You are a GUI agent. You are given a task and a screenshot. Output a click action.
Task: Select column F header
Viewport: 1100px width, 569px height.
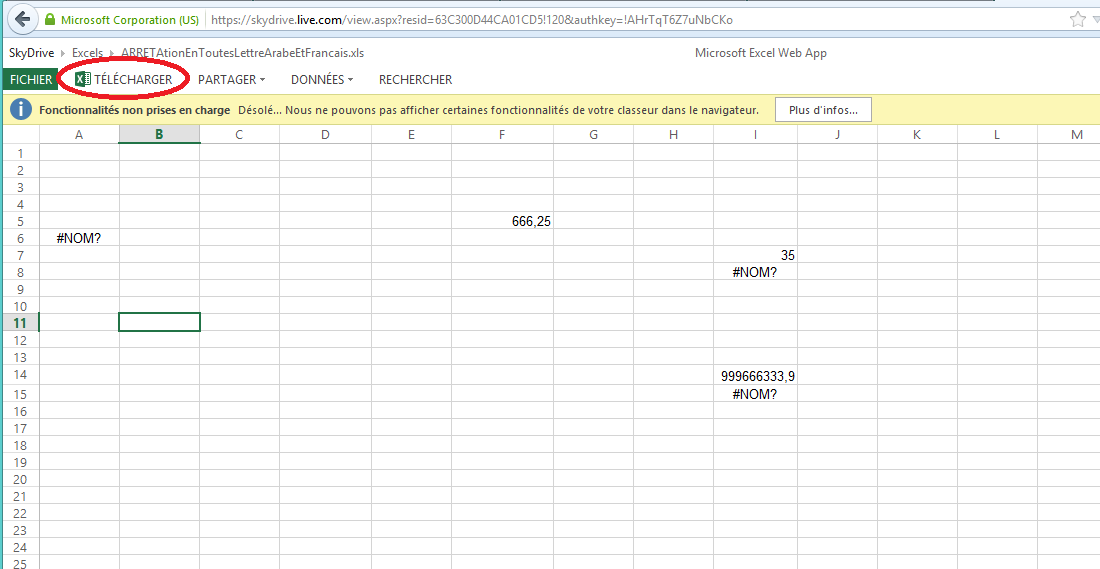coord(502,135)
